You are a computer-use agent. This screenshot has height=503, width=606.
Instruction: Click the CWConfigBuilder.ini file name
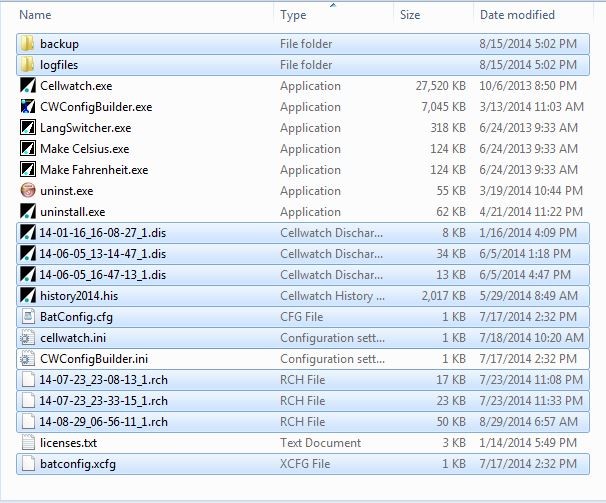(x=93, y=359)
